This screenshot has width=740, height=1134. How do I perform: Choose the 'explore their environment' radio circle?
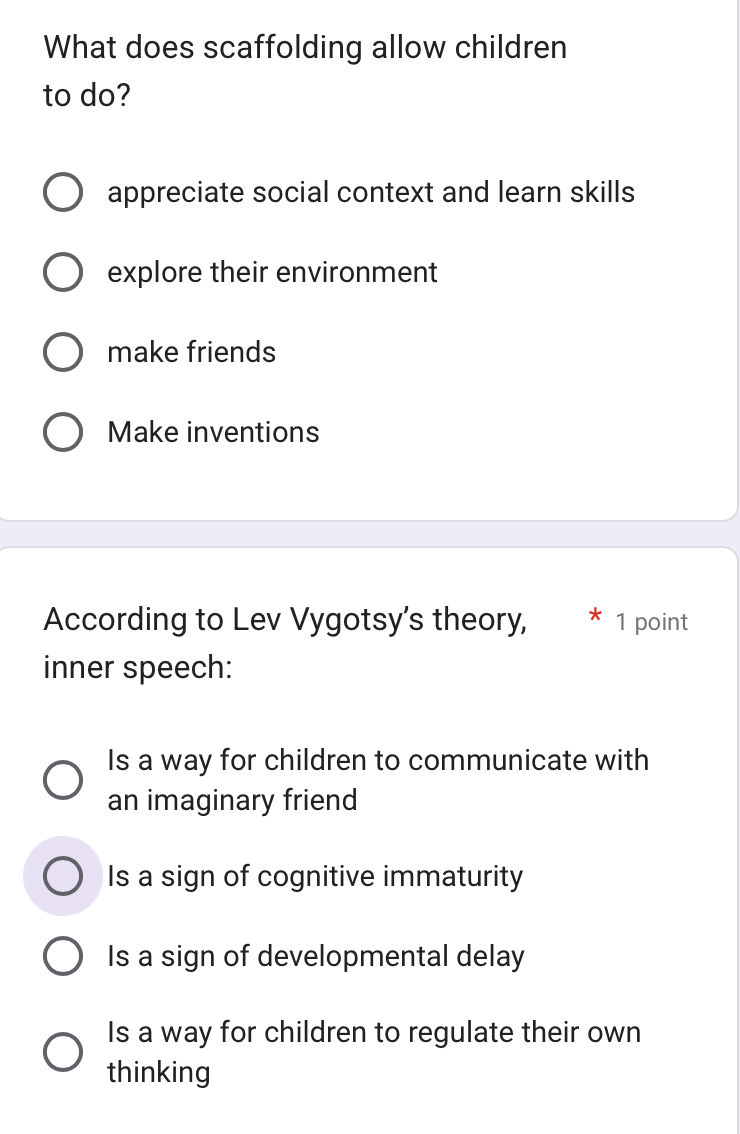(62, 273)
